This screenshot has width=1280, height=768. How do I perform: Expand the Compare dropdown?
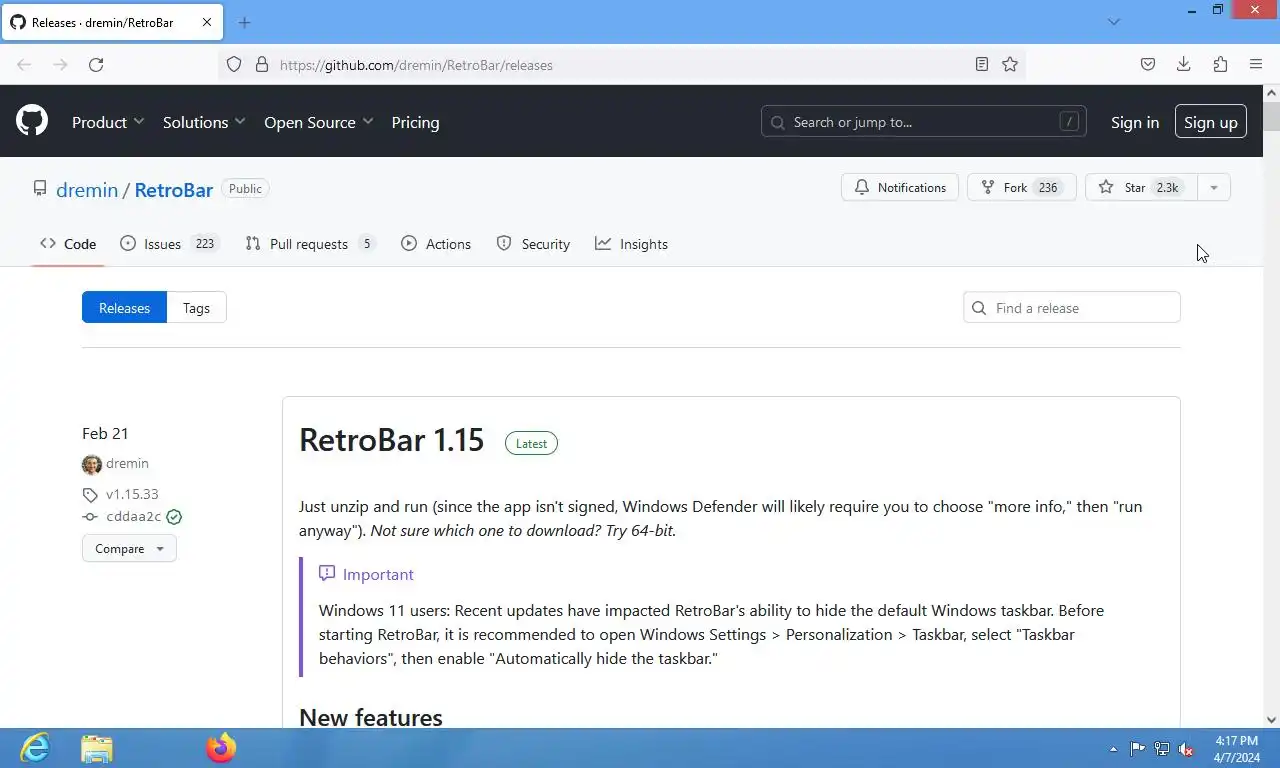click(x=129, y=548)
